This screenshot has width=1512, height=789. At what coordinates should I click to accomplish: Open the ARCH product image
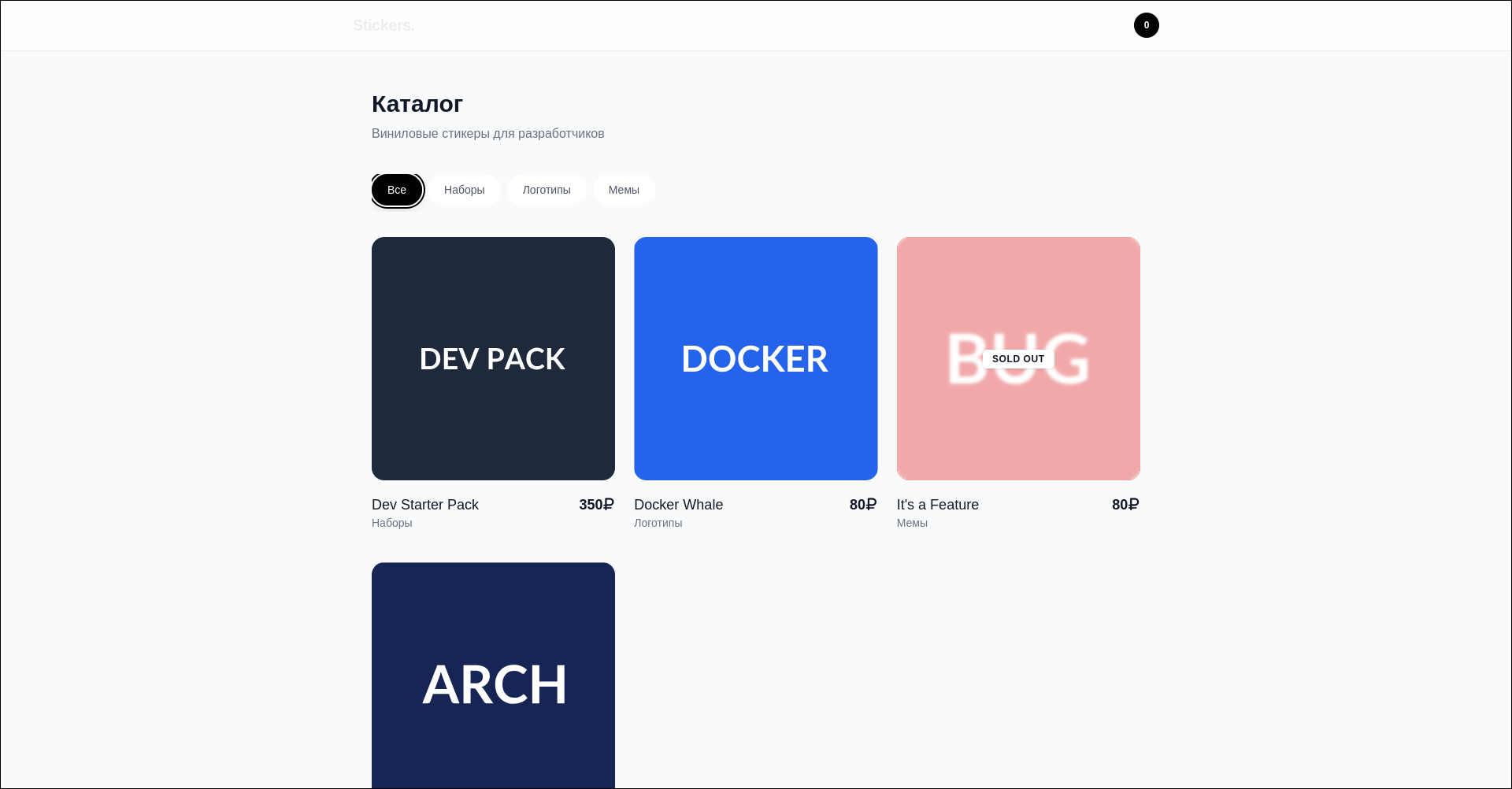[493, 677]
